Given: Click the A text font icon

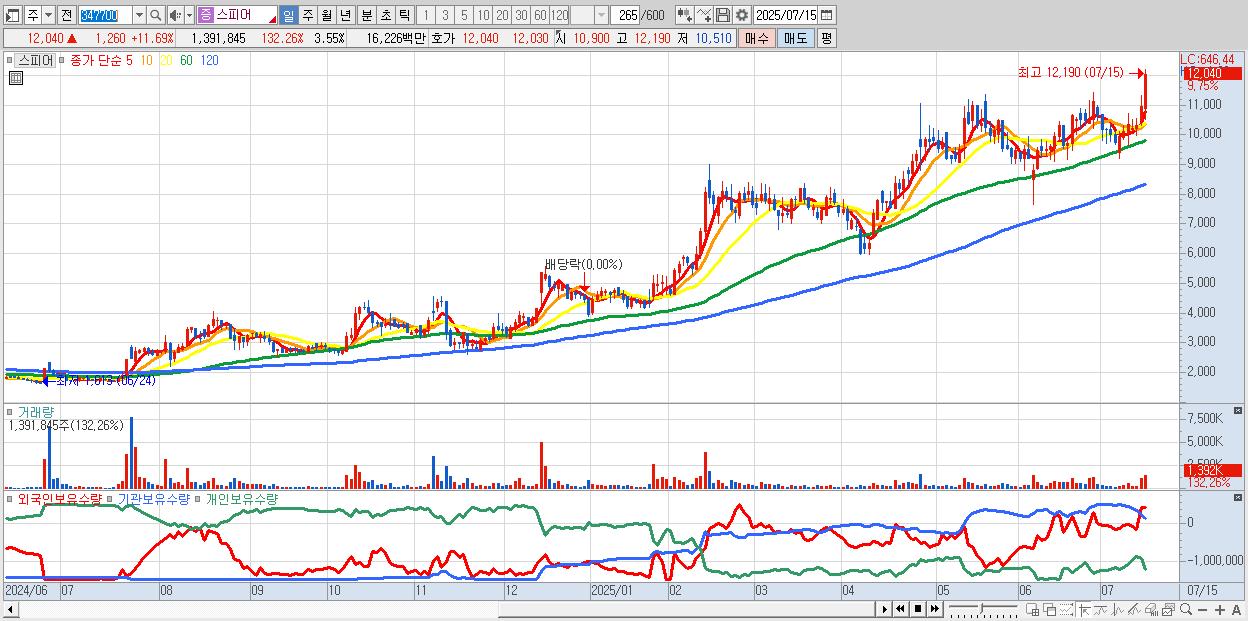Looking at the screenshot, I should 1236,609.
